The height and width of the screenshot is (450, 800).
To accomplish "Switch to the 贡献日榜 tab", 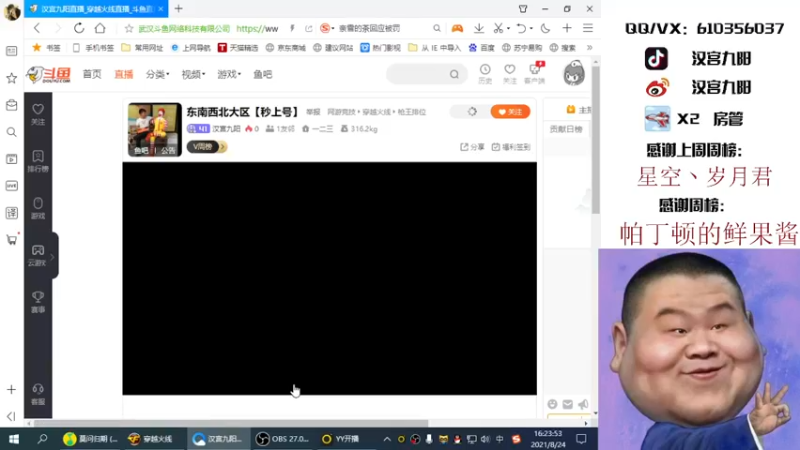I will (566, 129).
